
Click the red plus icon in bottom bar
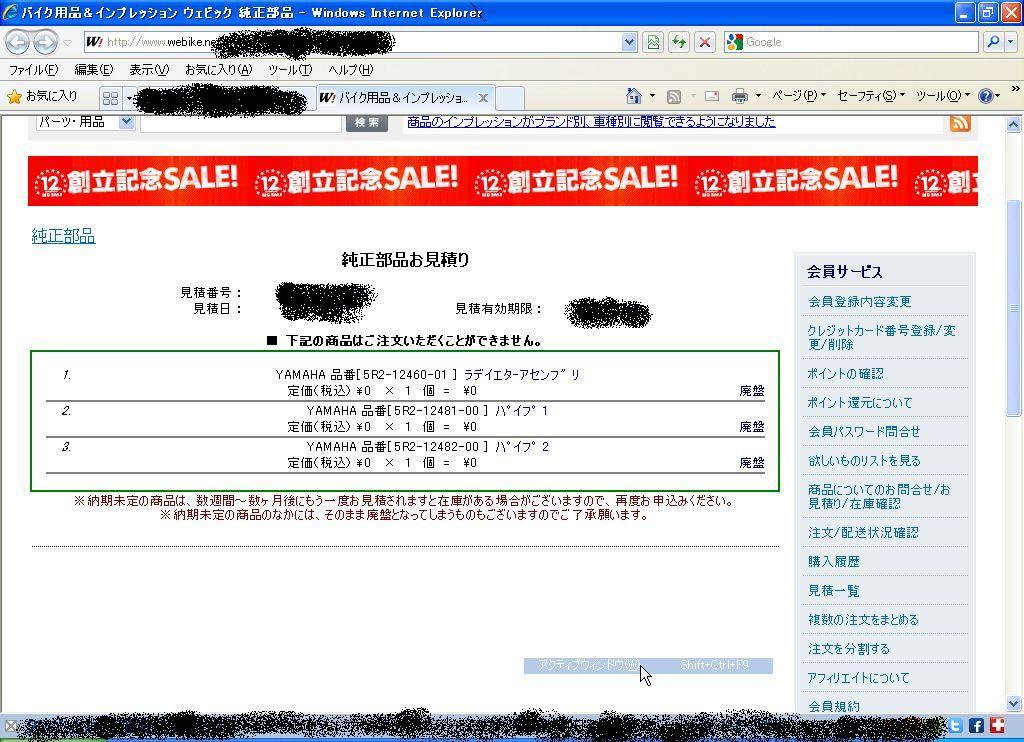(x=997, y=726)
